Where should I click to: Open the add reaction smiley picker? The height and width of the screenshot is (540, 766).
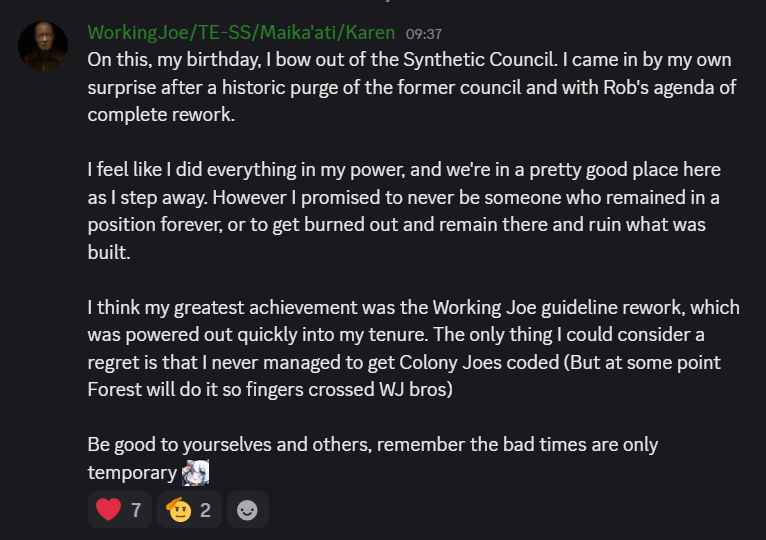[x=247, y=510]
